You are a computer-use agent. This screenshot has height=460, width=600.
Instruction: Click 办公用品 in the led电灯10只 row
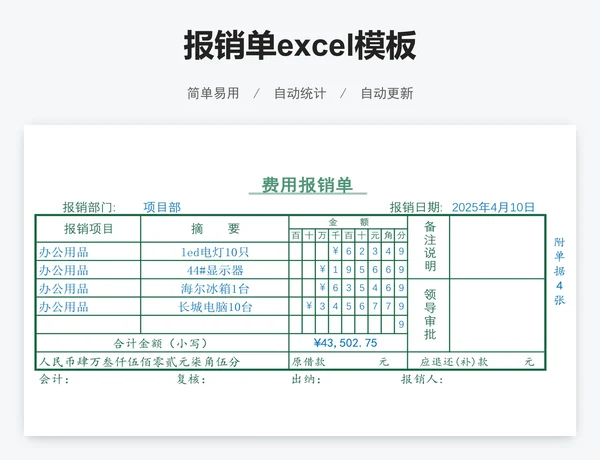click(64, 252)
